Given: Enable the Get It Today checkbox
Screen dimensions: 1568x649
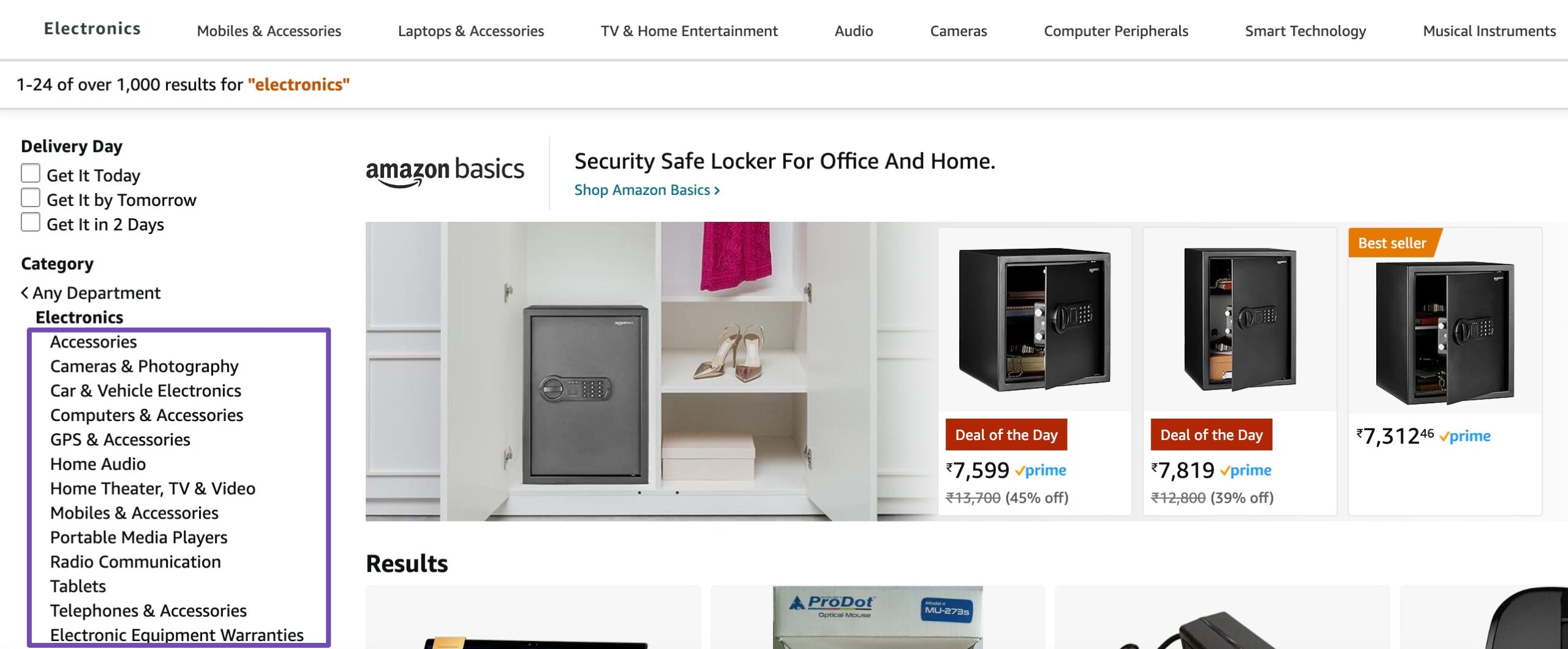Looking at the screenshot, I should pyautogui.click(x=31, y=173).
